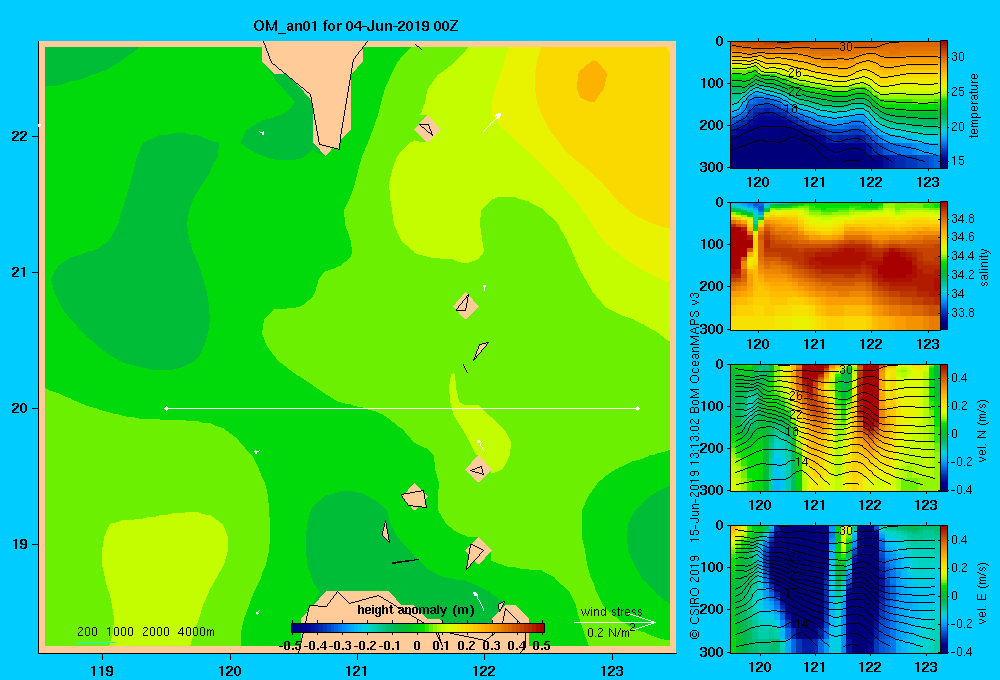This screenshot has width=1000, height=680.
Task: Open the temperature depth section panel
Action: 835,105
